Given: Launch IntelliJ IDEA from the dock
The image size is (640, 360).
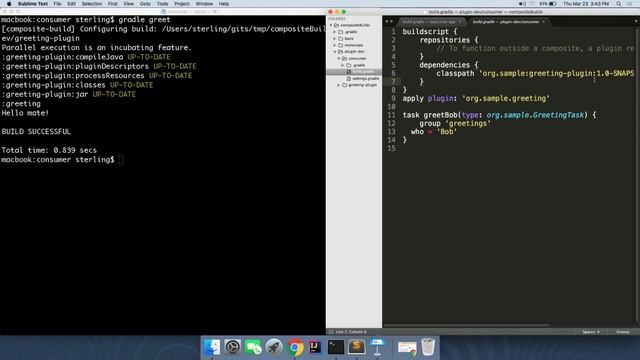Looking at the screenshot, I should click(x=315, y=347).
